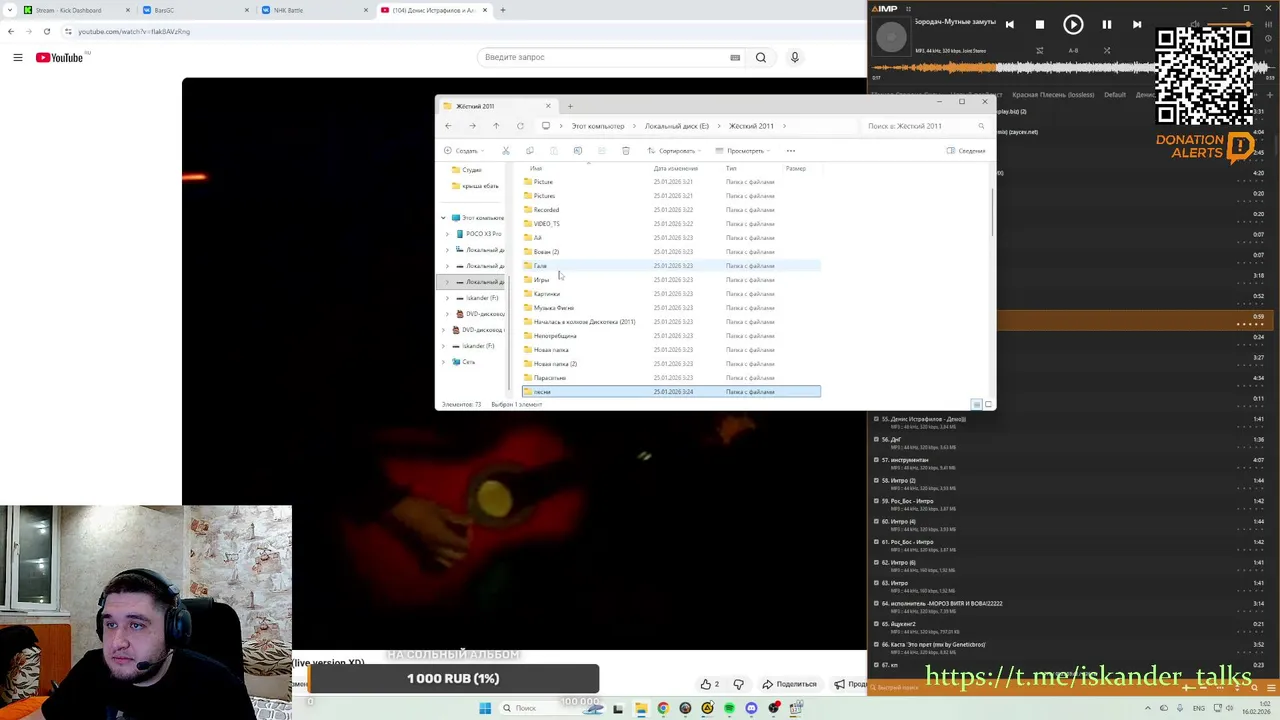The width and height of the screenshot is (1280, 720).
Task: Open the VIDEO_TS folder
Action: 546,224
